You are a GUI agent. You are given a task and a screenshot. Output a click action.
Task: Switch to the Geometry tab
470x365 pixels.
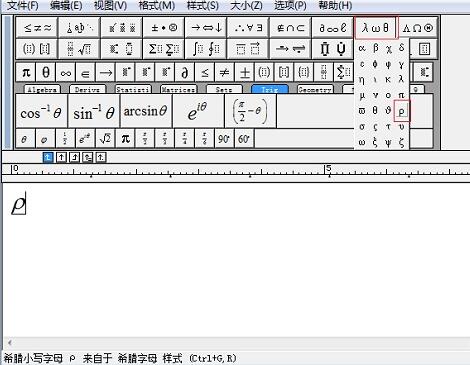tap(315, 89)
